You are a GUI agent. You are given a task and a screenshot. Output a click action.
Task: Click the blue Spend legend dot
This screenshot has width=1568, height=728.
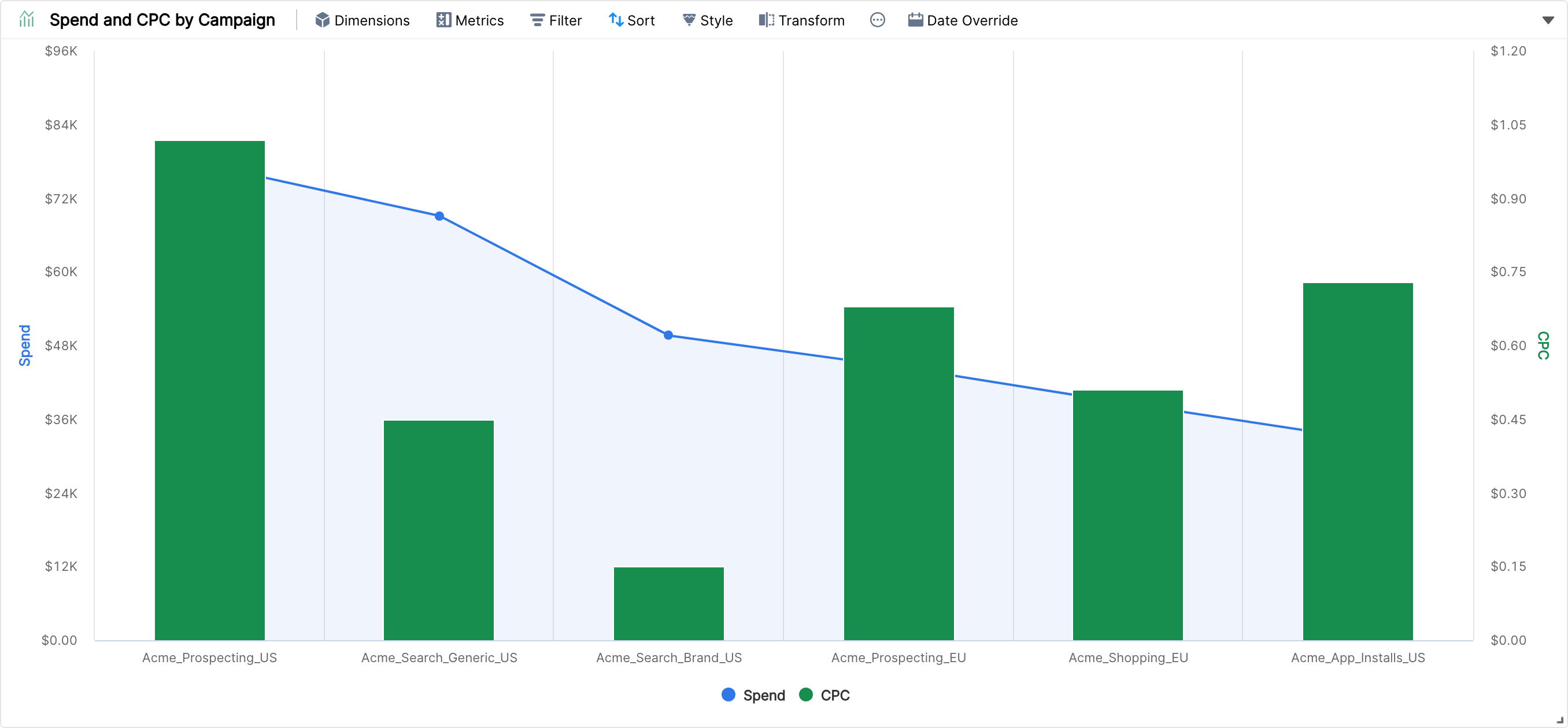click(728, 694)
